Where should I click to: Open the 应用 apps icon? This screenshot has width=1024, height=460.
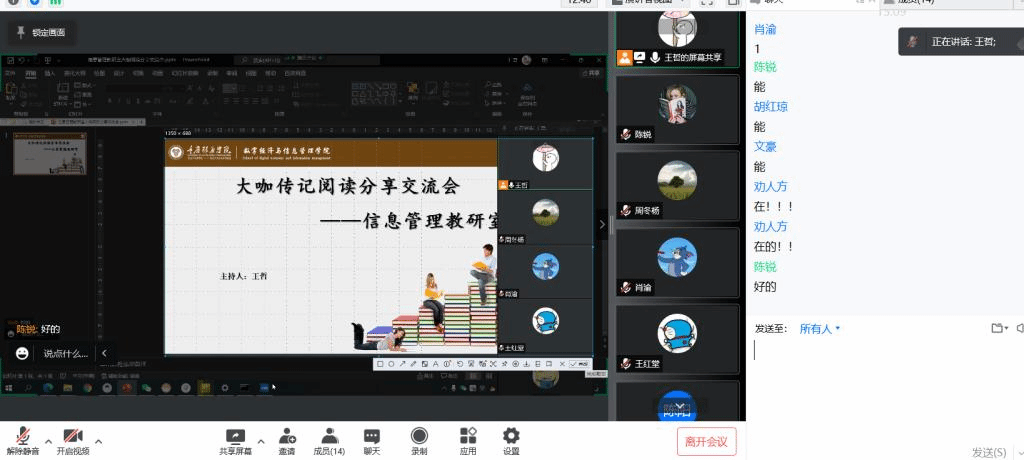coord(468,437)
